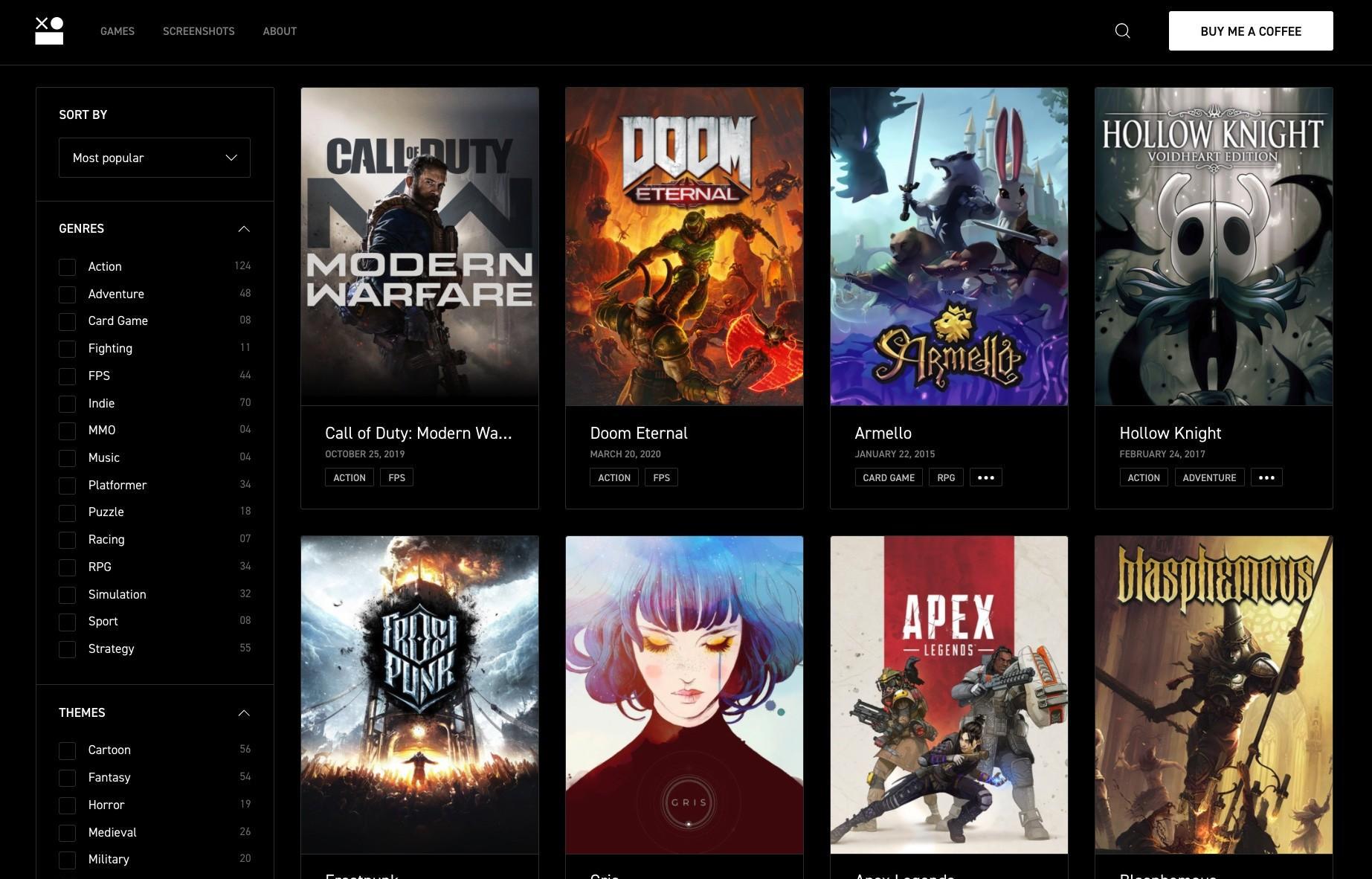Open the Hollow Knight Voidheart cover
1372x879 pixels.
click(x=1214, y=246)
